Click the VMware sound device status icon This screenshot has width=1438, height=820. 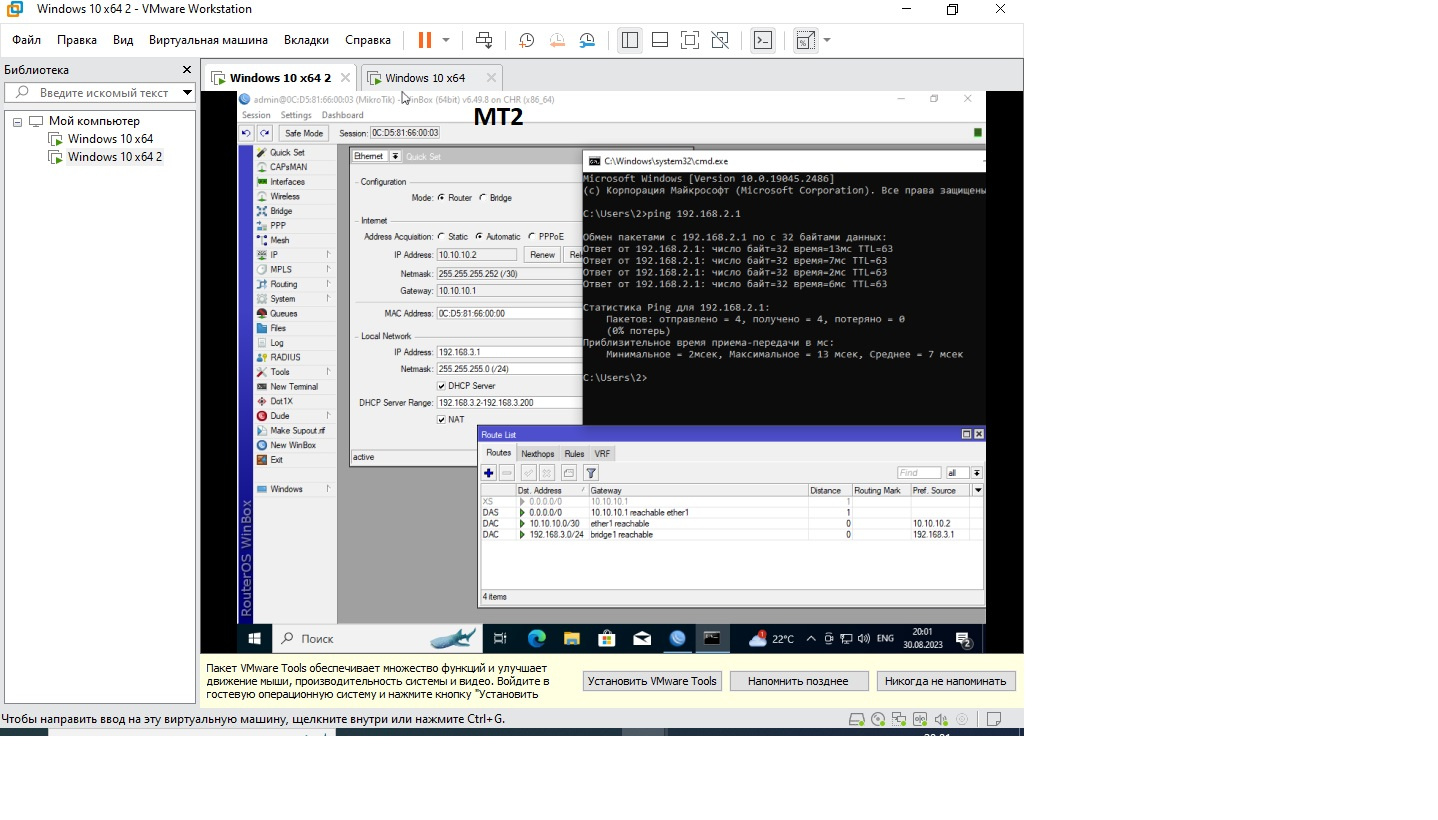941,719
